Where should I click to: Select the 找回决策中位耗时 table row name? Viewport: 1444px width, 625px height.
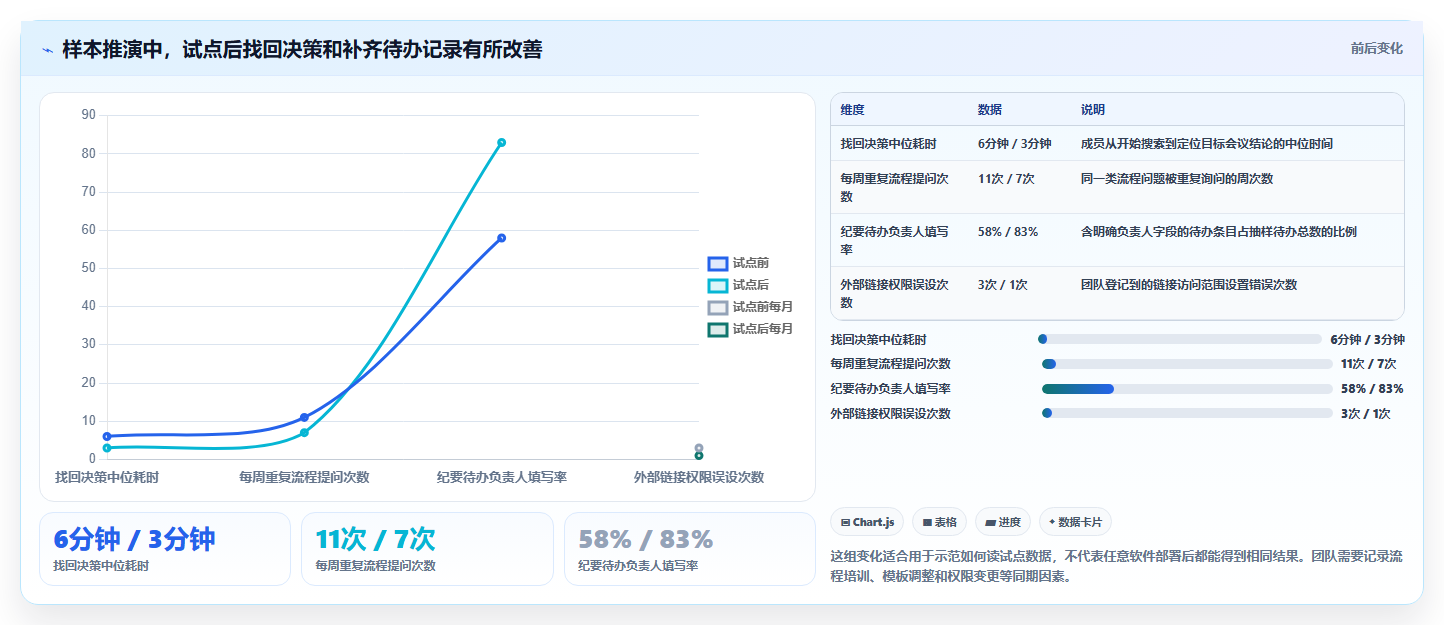pyautogui.click(x=888, y=144)
